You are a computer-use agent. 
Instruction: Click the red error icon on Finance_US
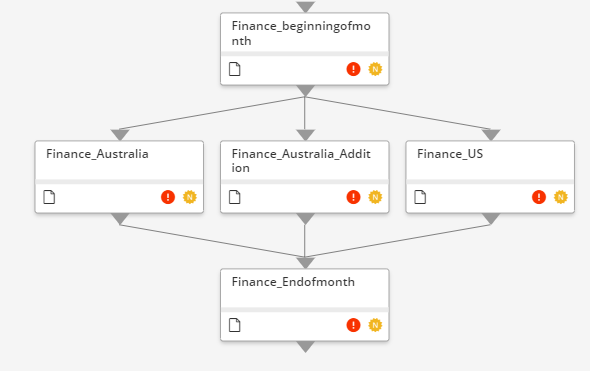(x=539, y=197)
